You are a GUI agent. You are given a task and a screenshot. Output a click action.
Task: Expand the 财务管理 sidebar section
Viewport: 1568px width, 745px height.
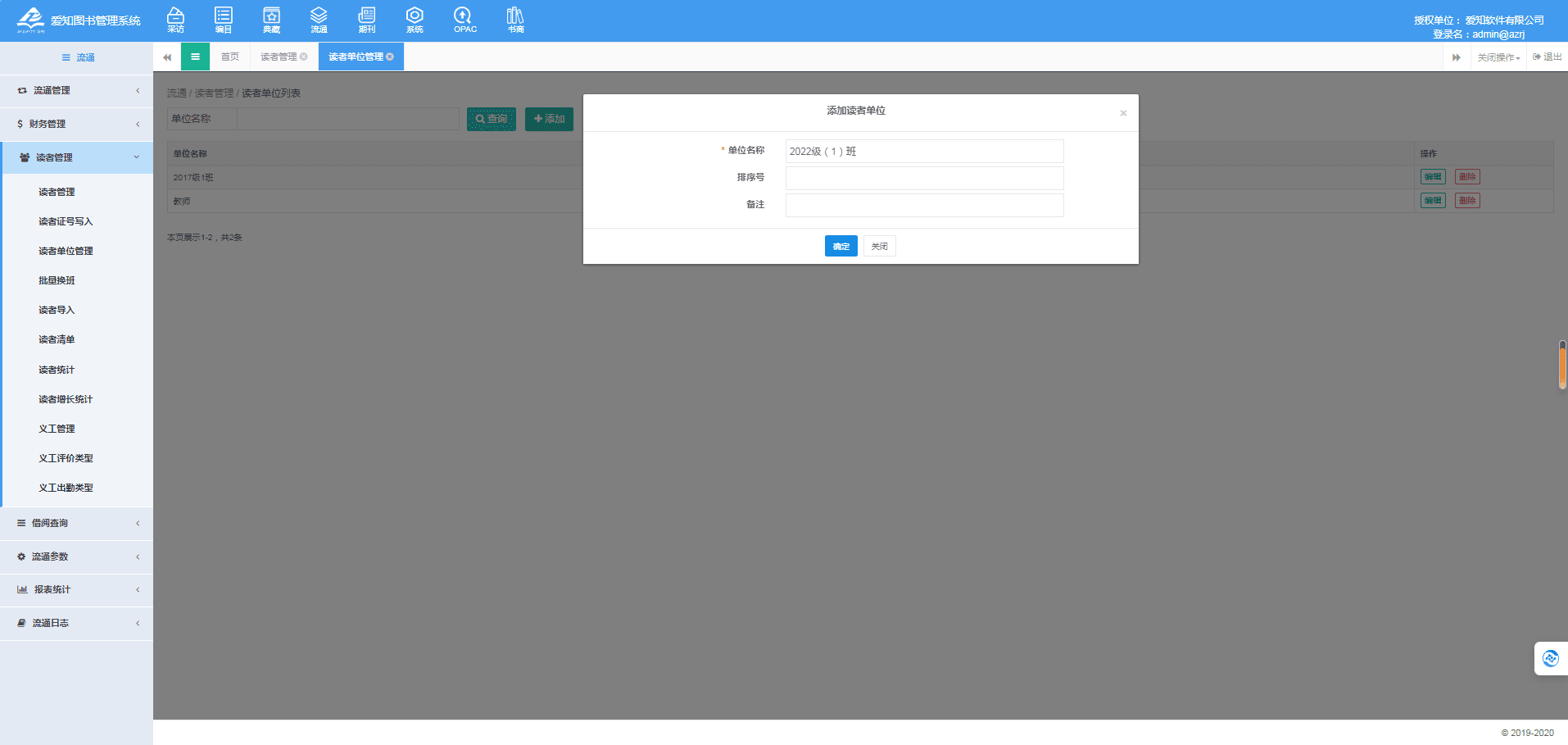tap(76, 125)
